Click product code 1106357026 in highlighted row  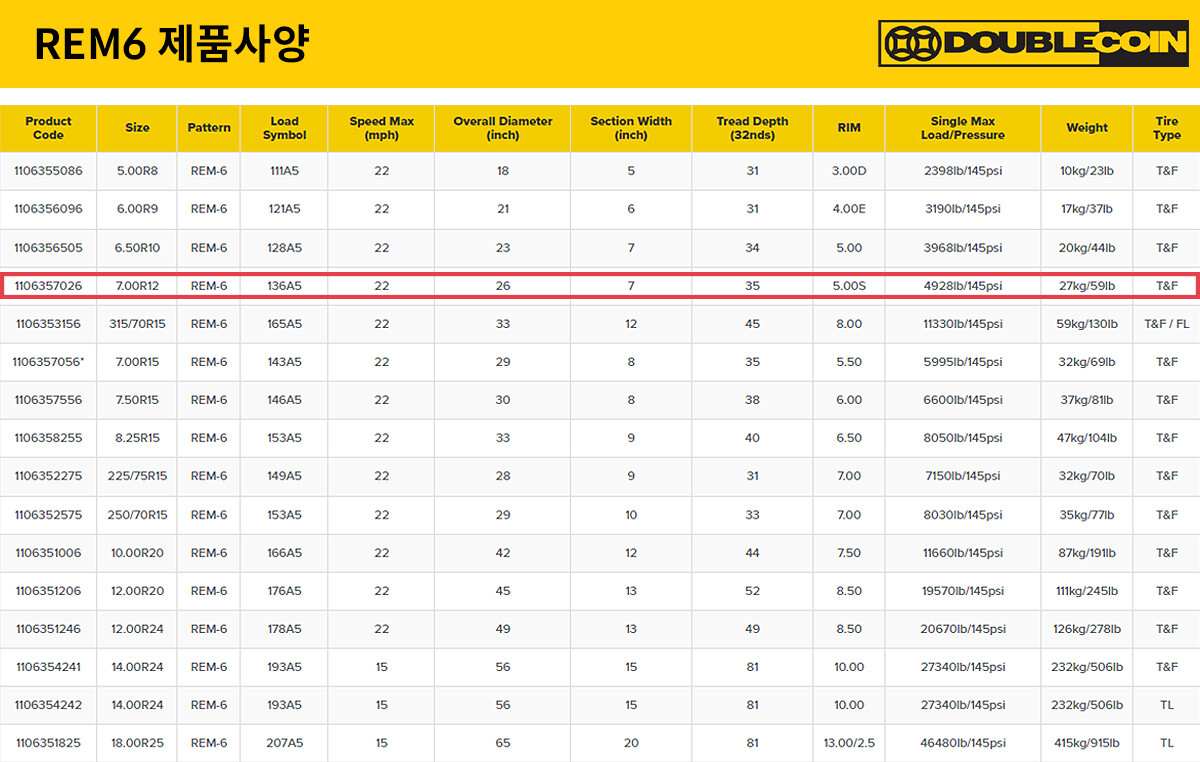point(48,286)
